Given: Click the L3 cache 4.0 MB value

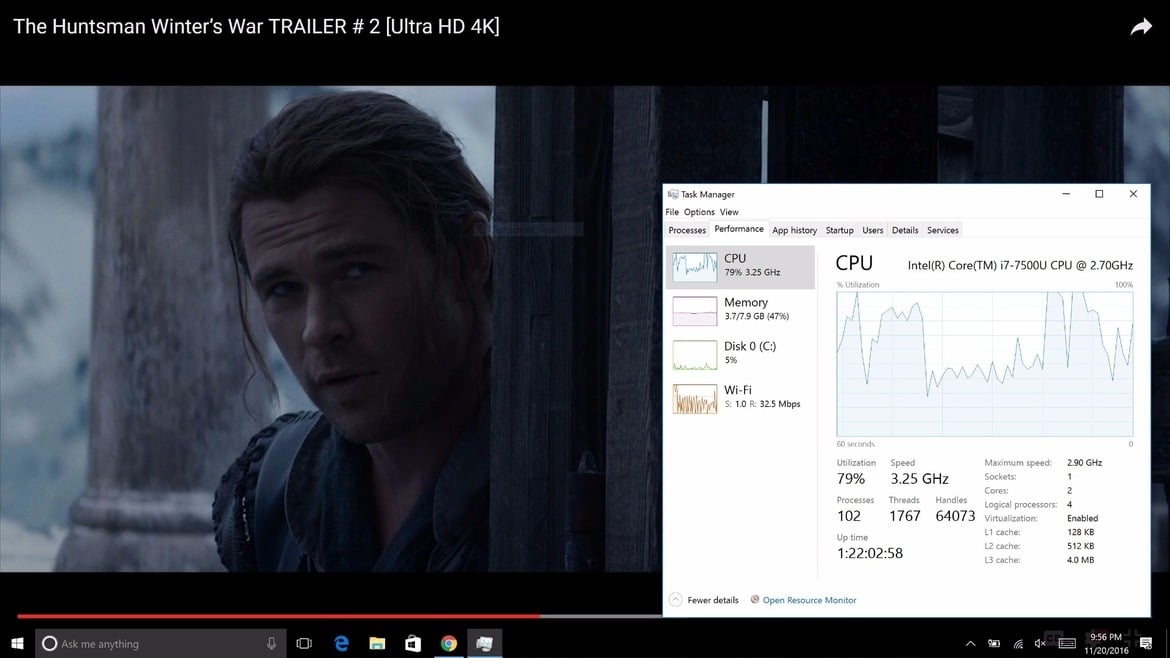Looking at the screenshot, I should point(1080,560).
